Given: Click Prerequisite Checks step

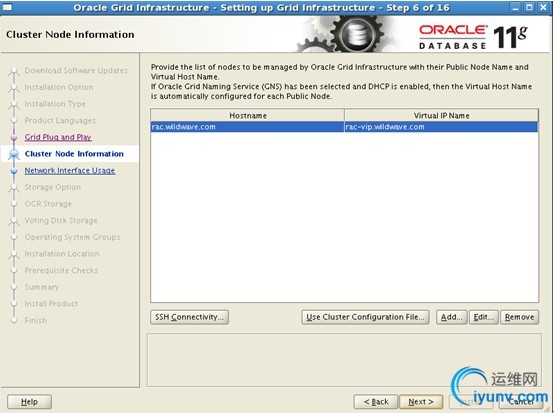Looking at the screenshot, I should (61, 270).
